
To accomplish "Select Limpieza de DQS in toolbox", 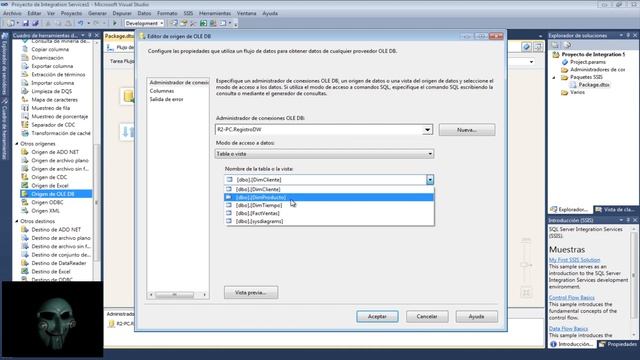I will (x=51, y=91).
